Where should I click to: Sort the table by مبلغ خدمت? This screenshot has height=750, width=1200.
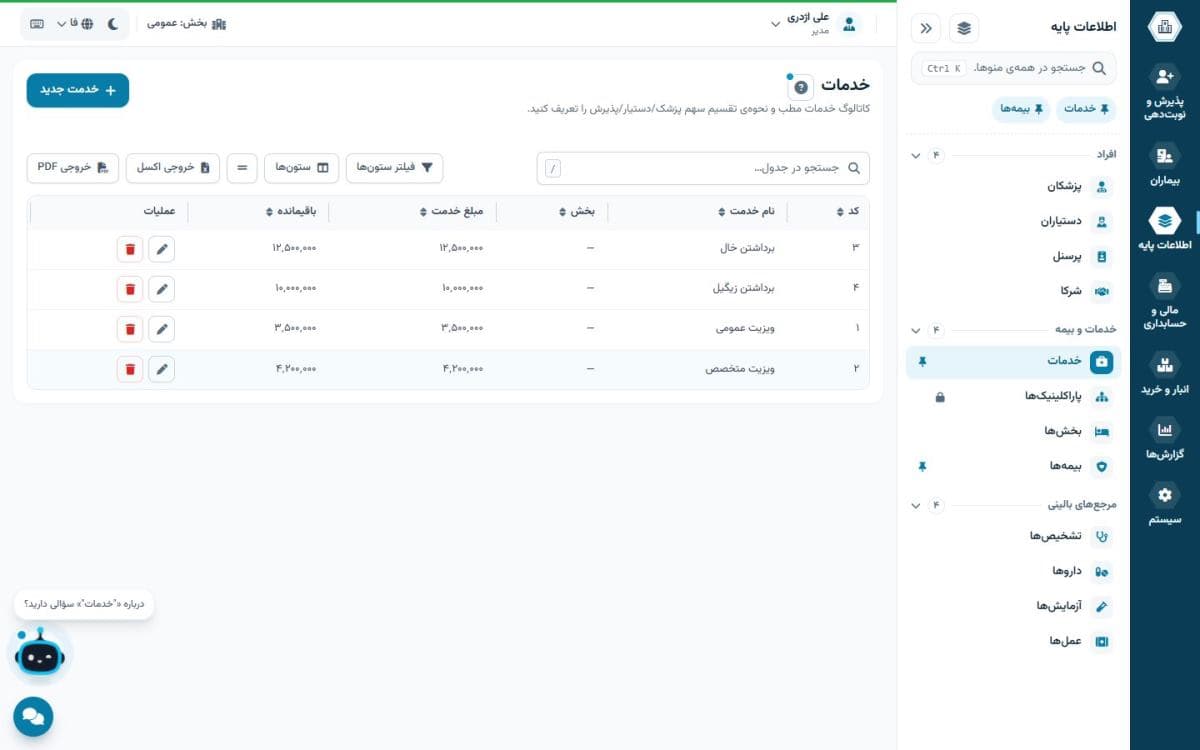click(x=452, y=212)
